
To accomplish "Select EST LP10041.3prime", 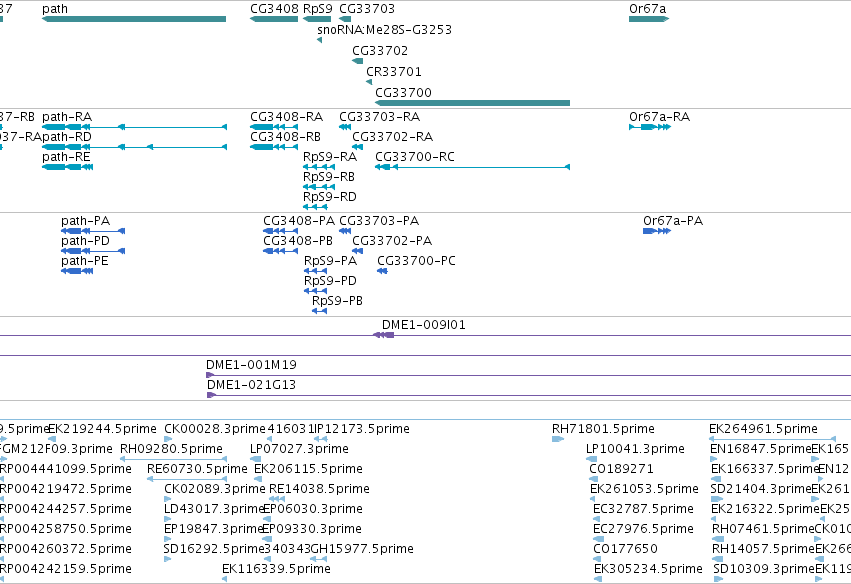I will (x=635, y=449).
